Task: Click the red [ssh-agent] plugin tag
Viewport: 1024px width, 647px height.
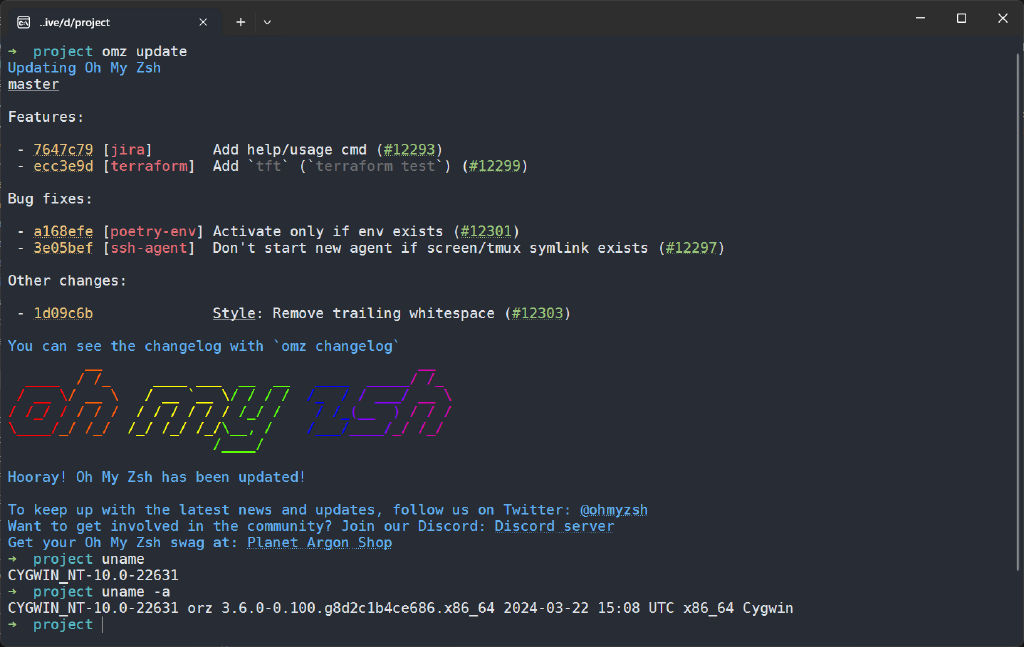Action: [x=149, y=248]
